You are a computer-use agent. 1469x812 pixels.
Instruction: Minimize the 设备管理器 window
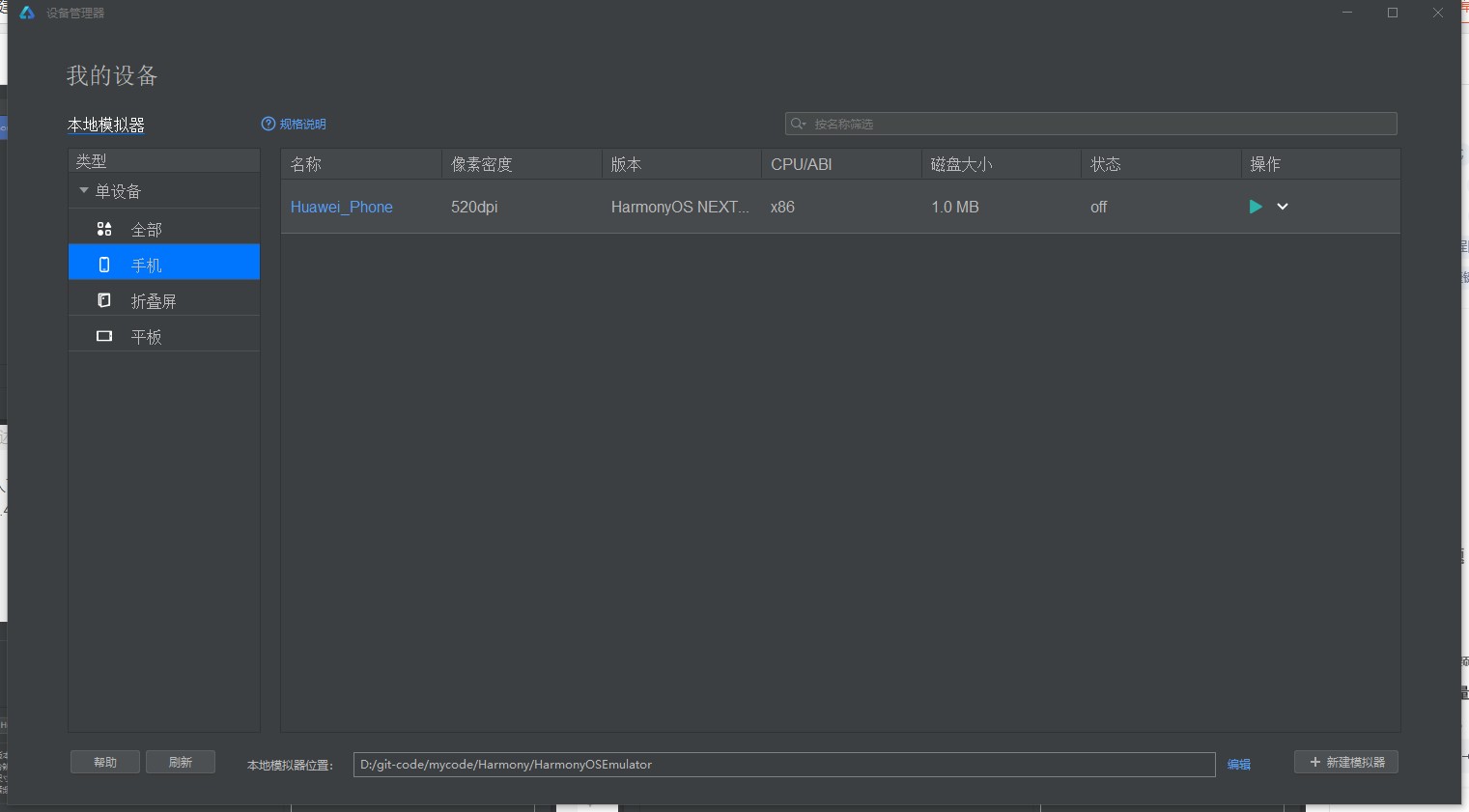coord(1347,13)
